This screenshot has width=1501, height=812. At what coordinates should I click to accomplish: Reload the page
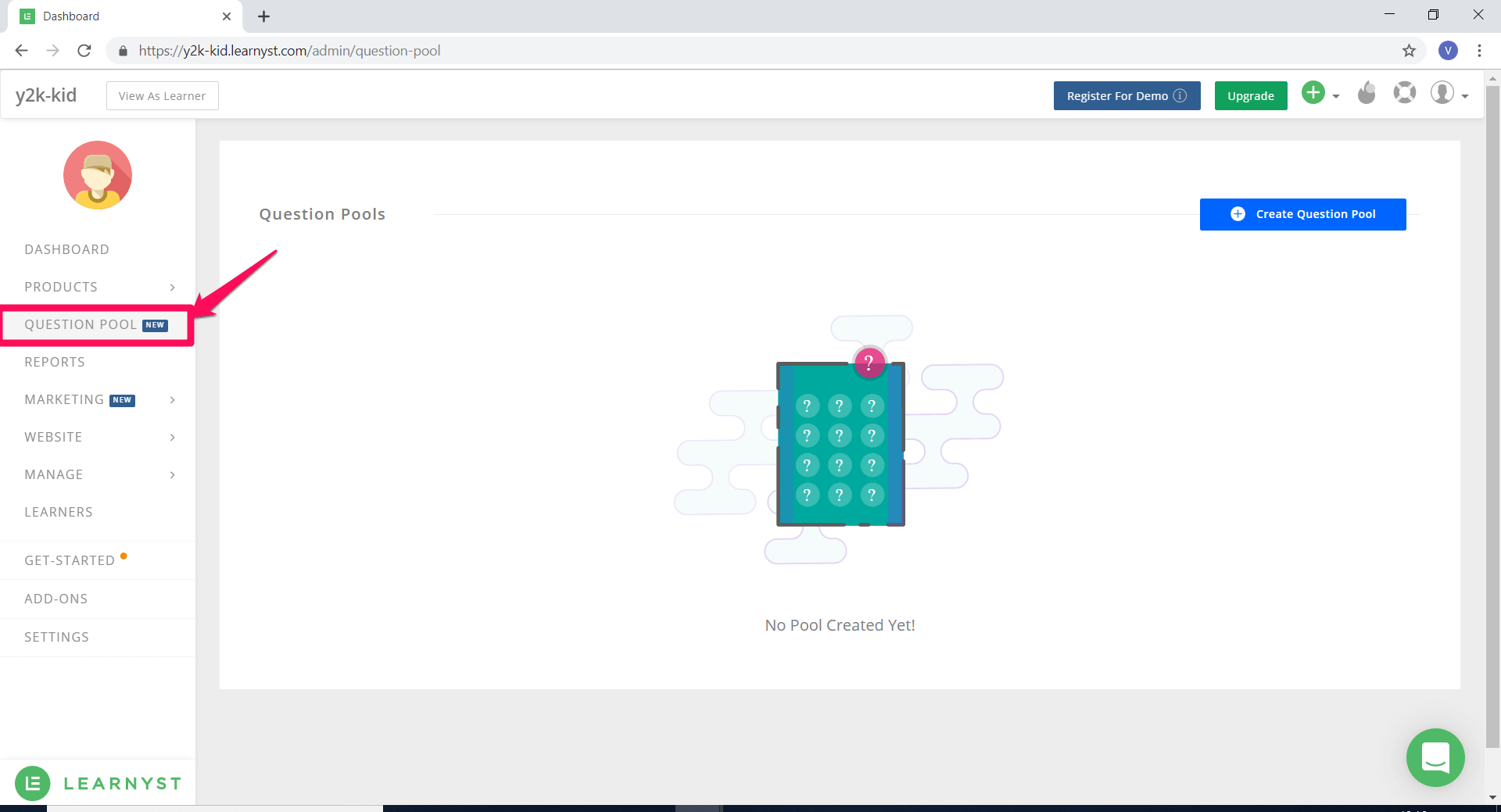coord(84,50)
